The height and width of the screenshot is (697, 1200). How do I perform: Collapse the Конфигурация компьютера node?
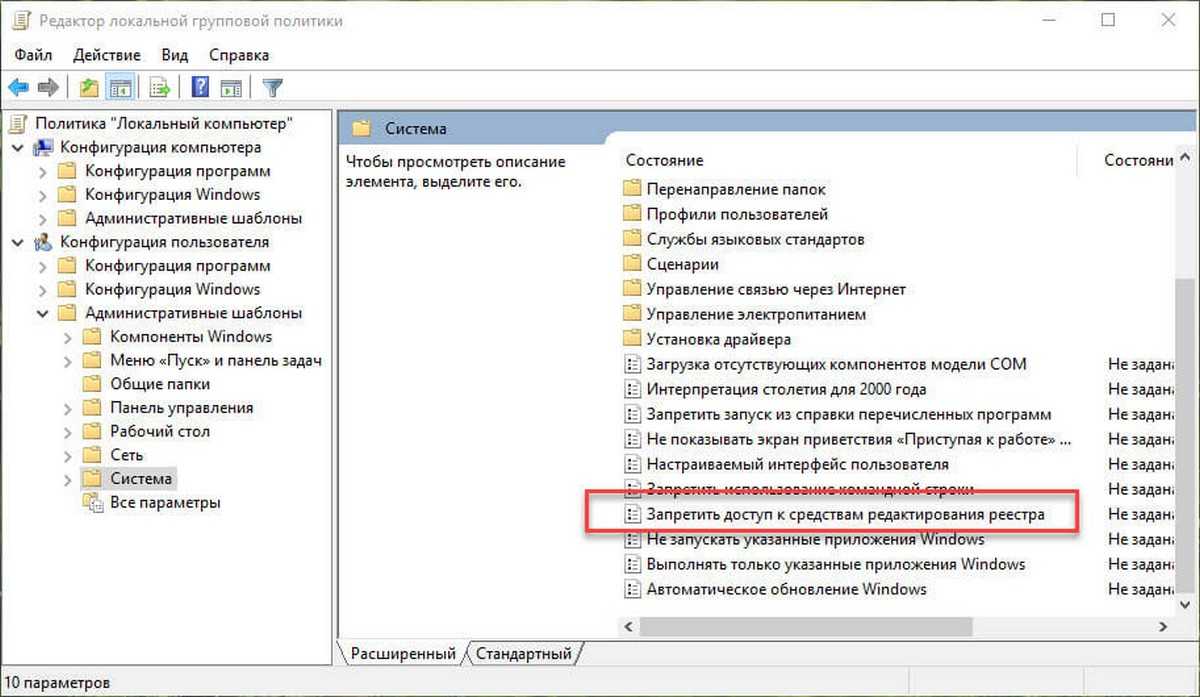(18, 148)
